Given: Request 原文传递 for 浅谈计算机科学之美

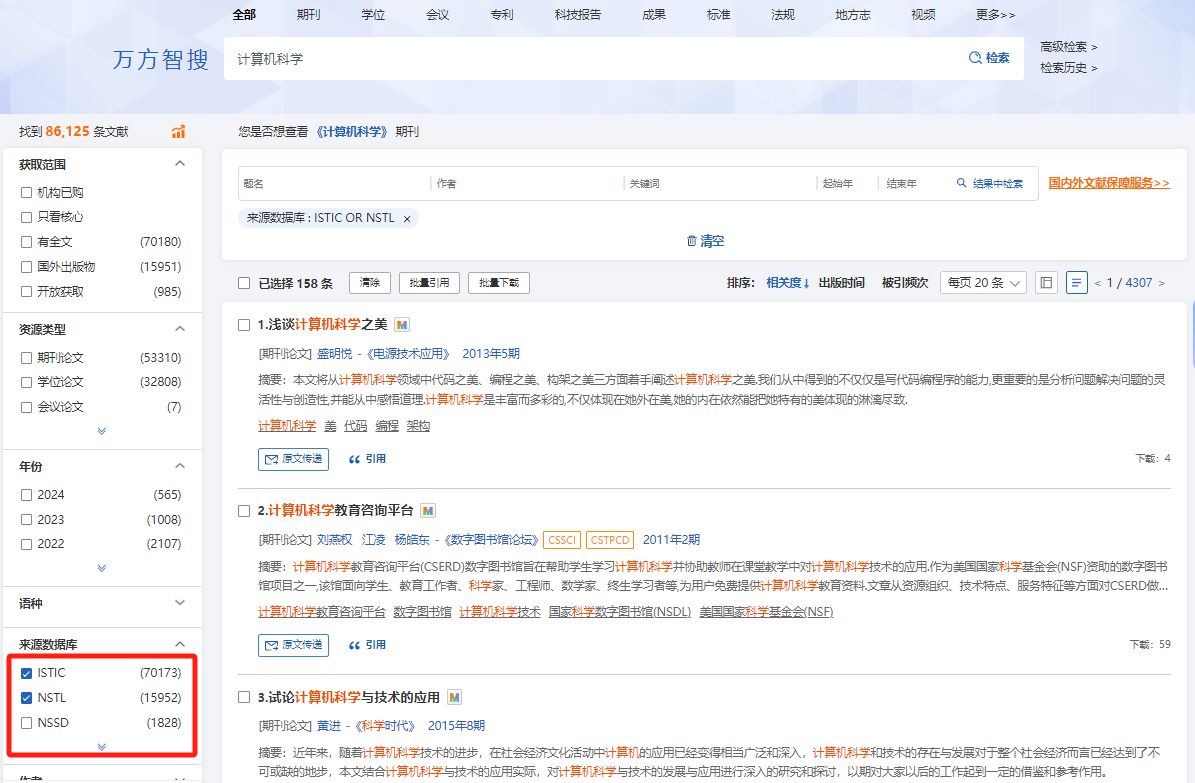Looking at the screenshot, I should [x=293, y=459].
